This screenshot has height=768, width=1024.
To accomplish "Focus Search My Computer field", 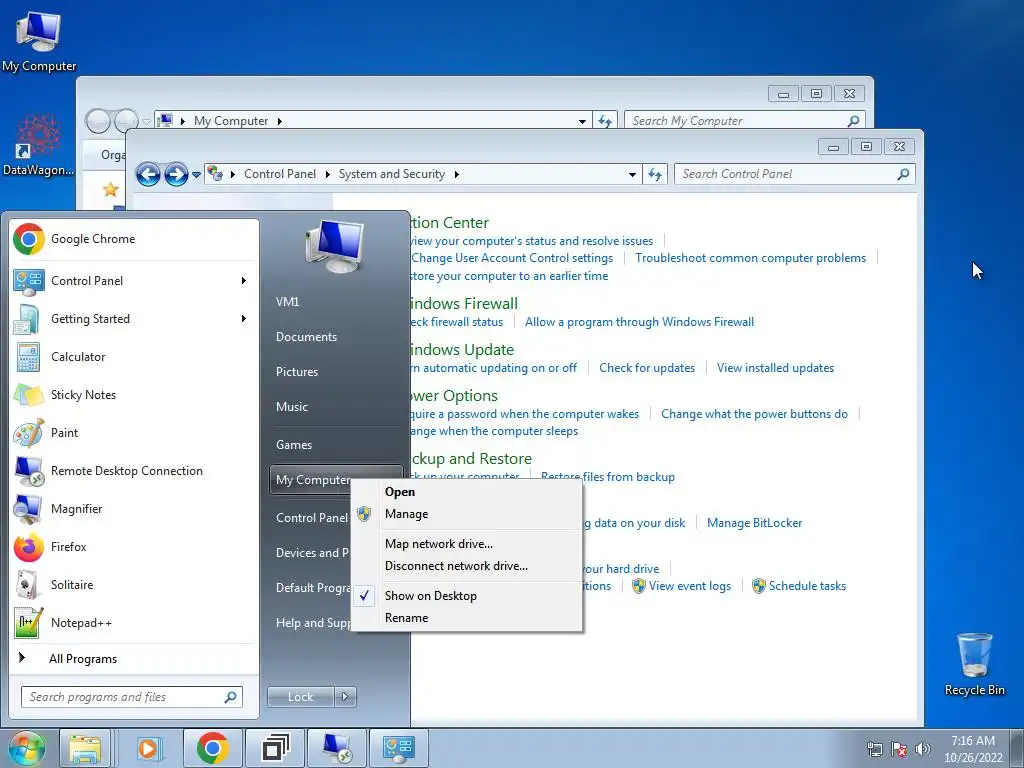I will pos(745,121).
